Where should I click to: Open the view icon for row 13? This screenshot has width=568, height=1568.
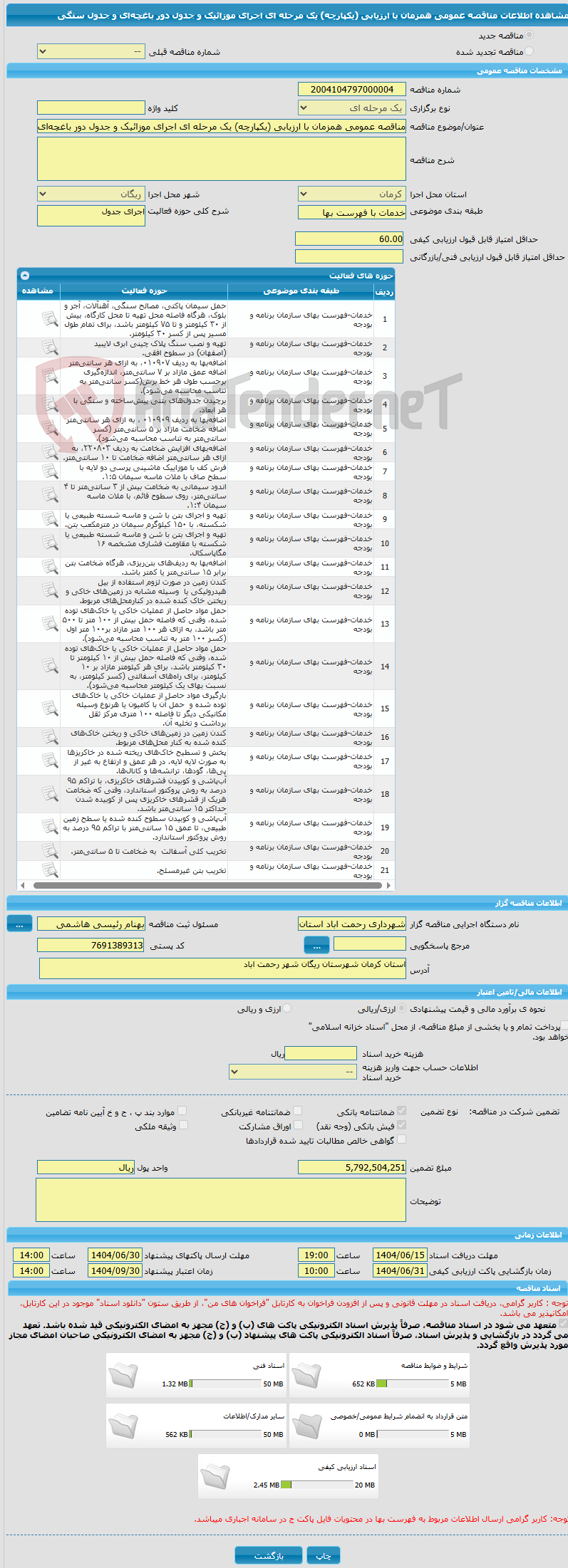(x=50, y=624)
